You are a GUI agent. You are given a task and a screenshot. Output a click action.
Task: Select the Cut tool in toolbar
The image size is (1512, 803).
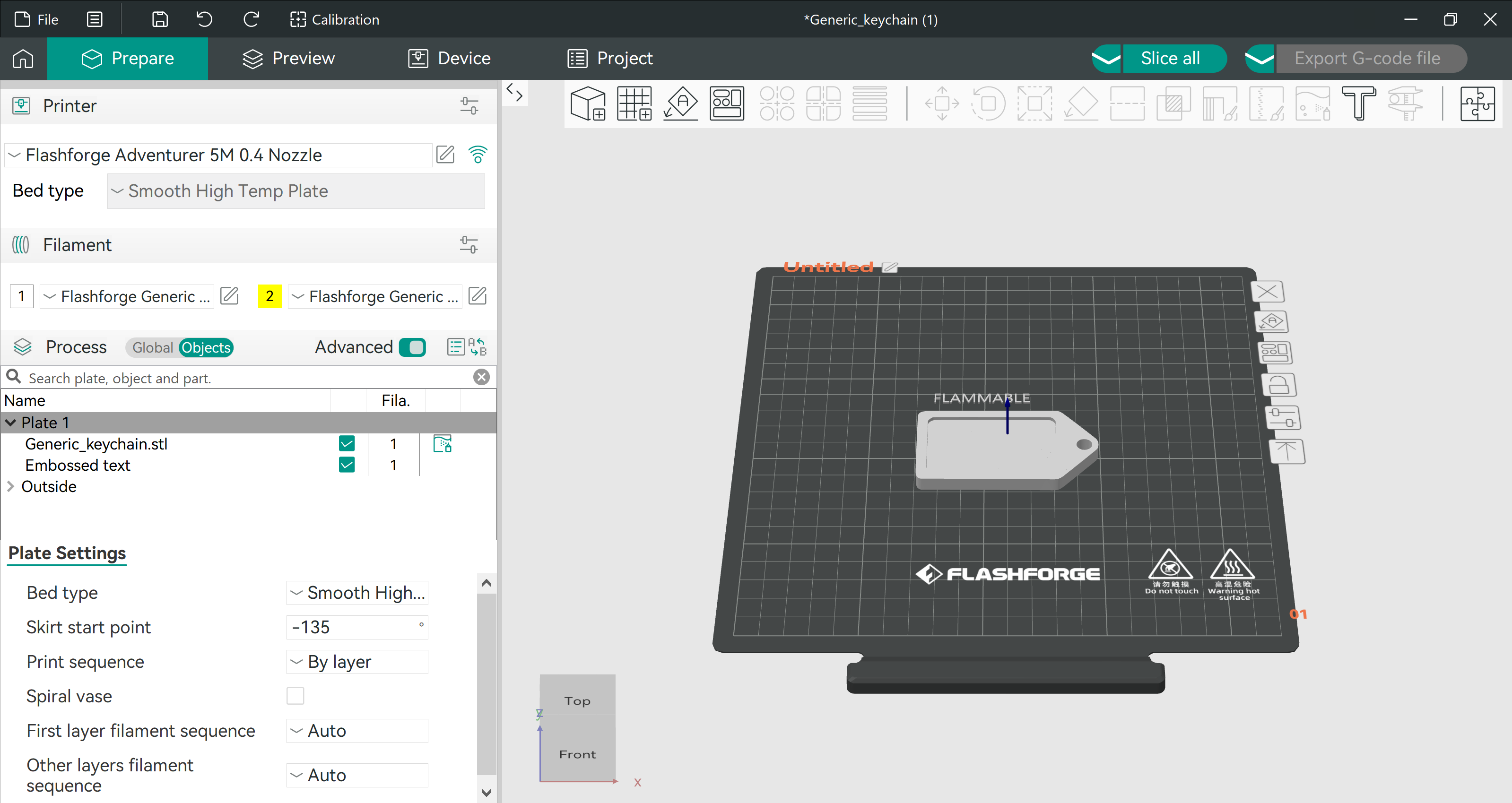coord(1127,103)
